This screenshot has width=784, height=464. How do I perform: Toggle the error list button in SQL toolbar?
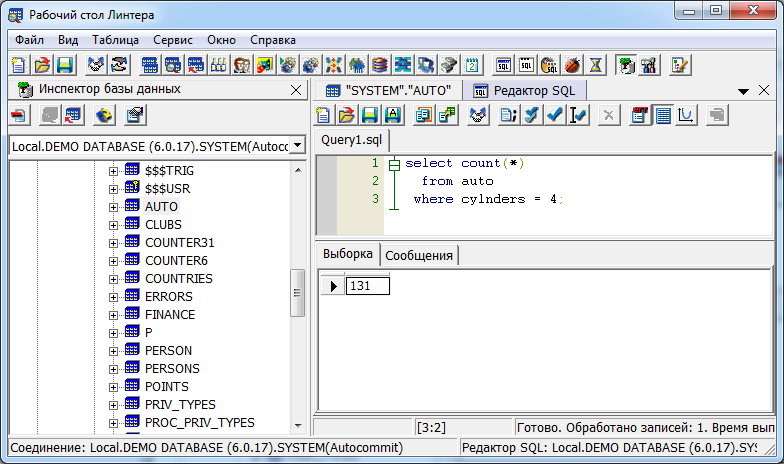640,115
